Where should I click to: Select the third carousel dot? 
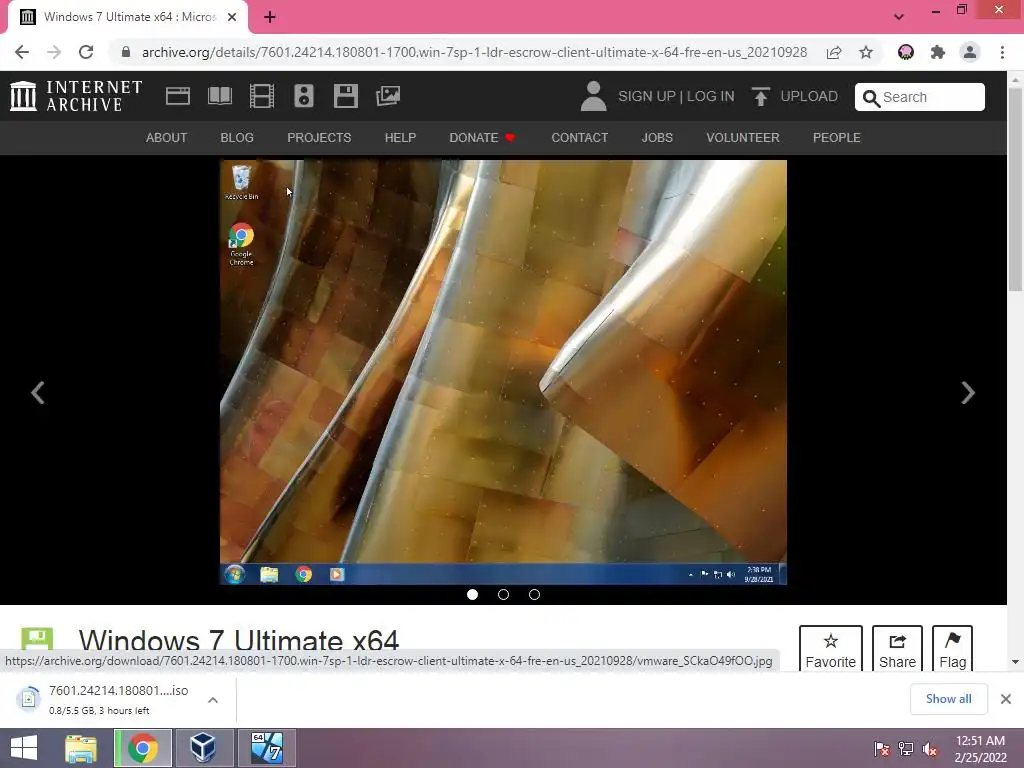click(534, 594)
